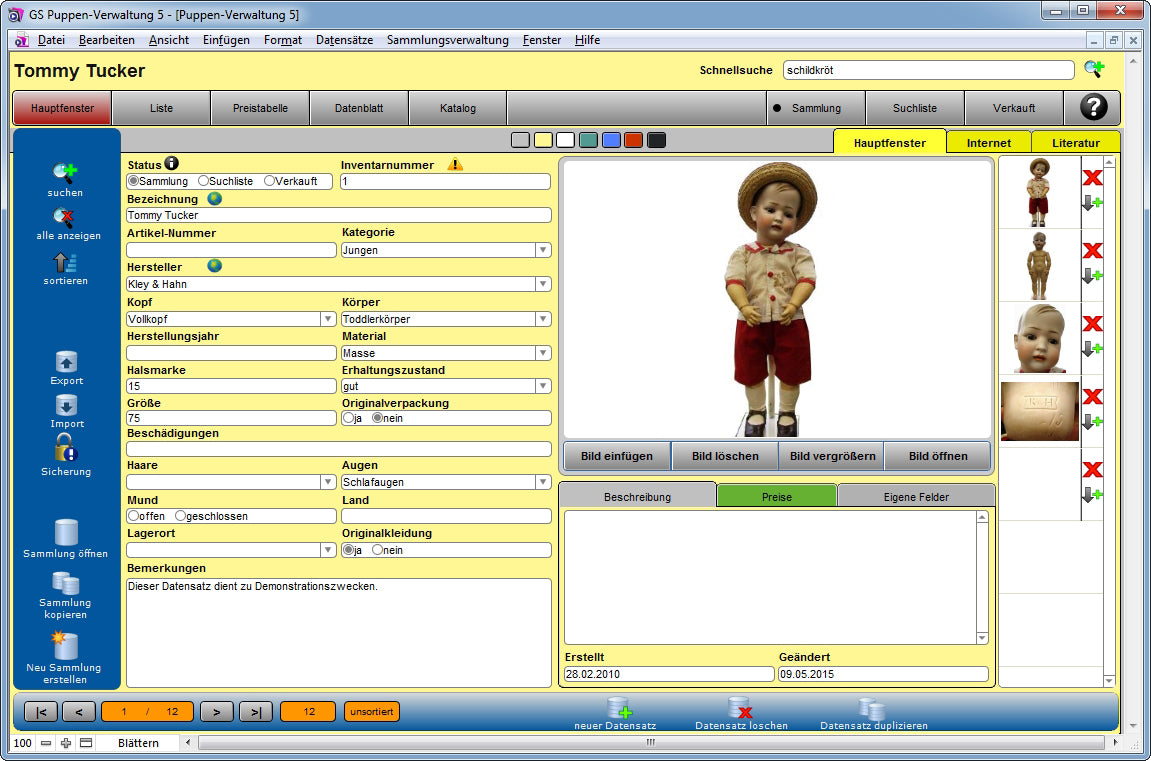Select the doll face thumbnail

(1039, 338)
